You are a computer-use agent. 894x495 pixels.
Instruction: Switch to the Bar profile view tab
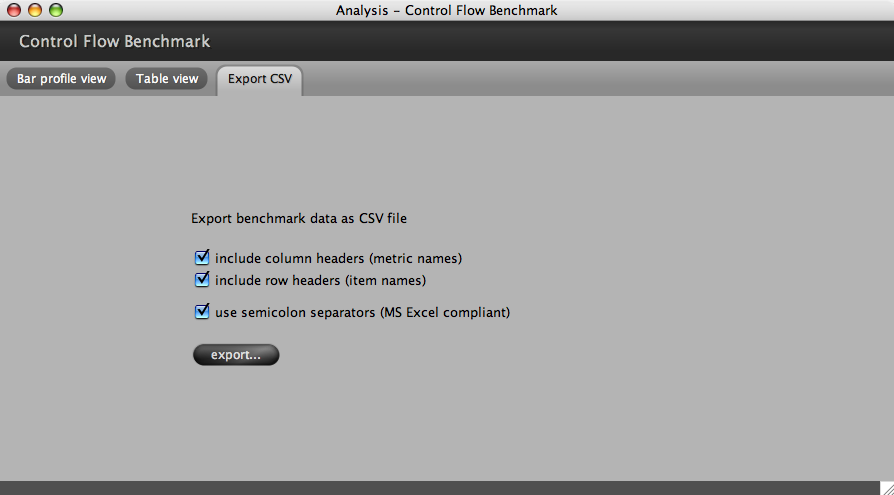pyautogui.click(x=61, y=79)
